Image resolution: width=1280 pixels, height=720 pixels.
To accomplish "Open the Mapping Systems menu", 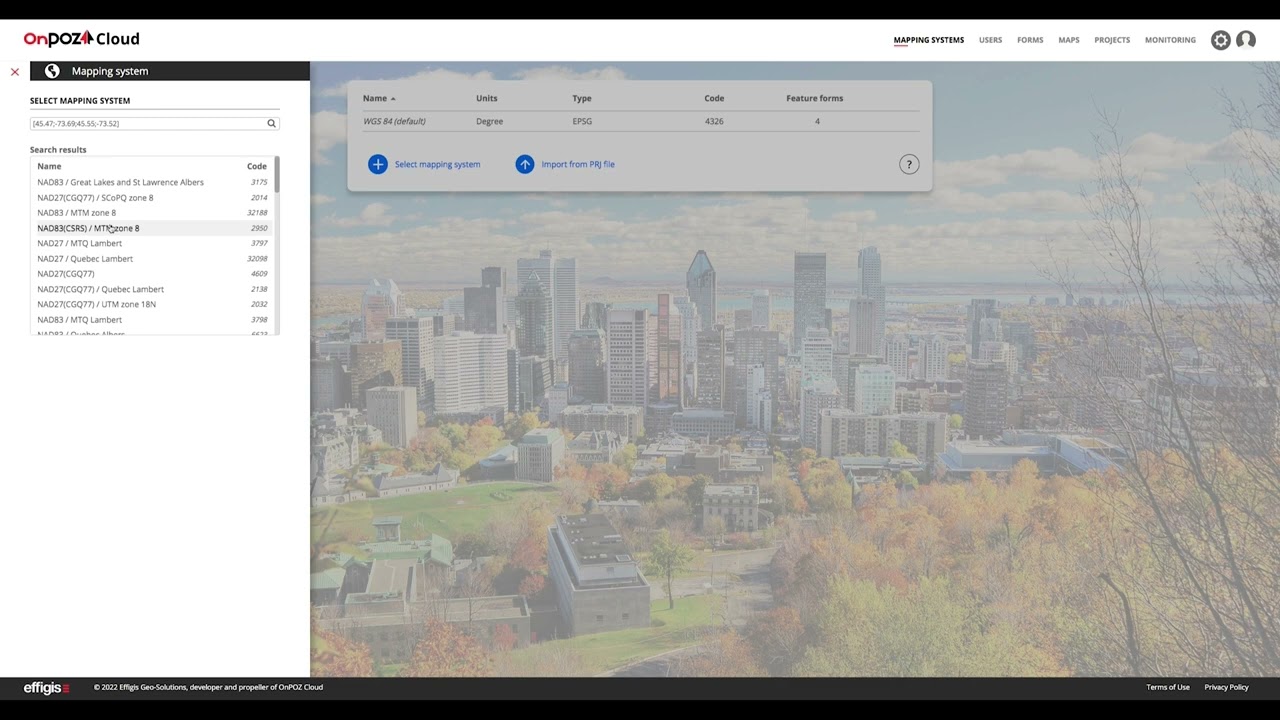I will point(929,40).
